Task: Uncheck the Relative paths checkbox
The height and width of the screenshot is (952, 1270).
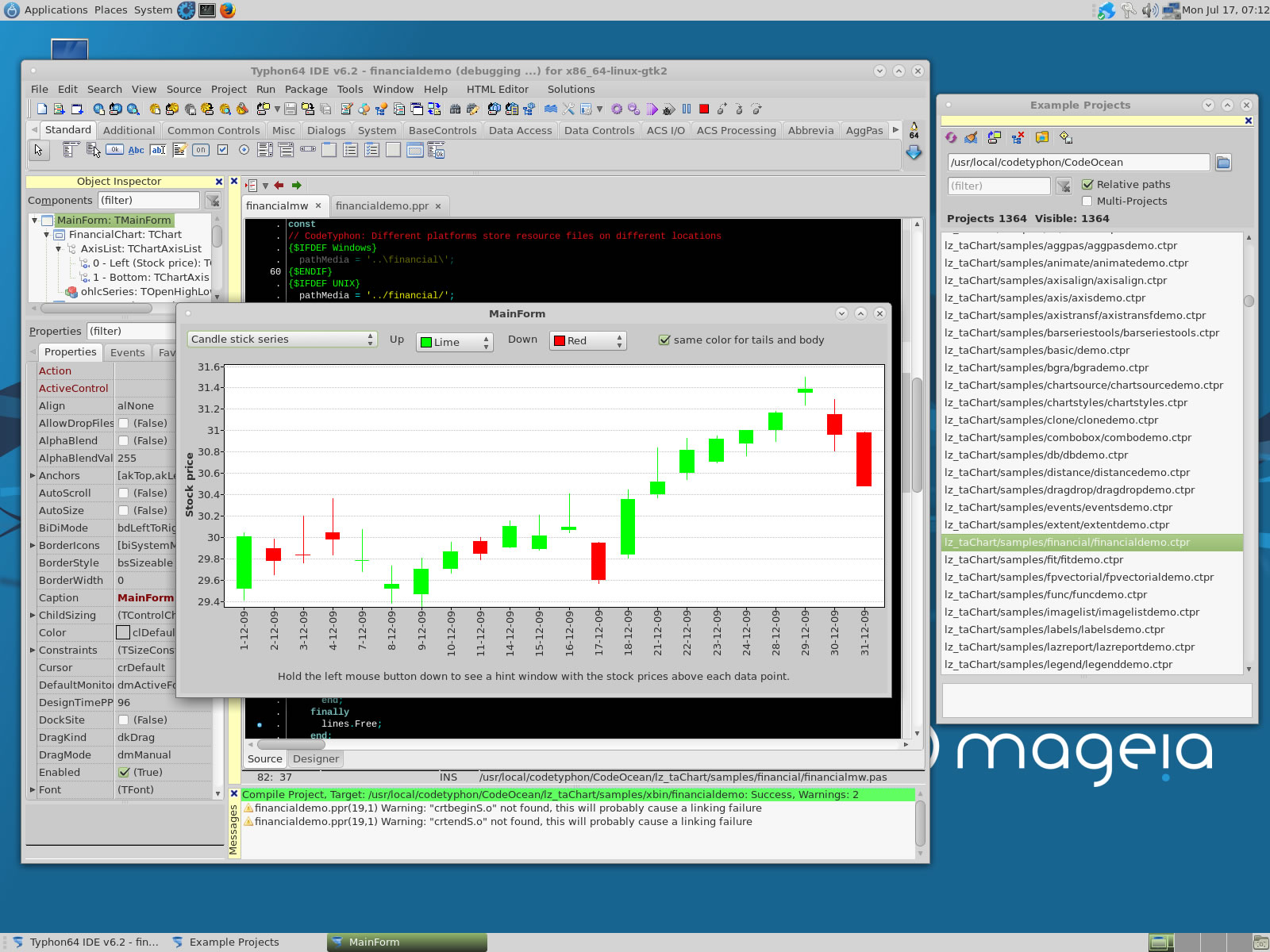Action: [1087, 184]
